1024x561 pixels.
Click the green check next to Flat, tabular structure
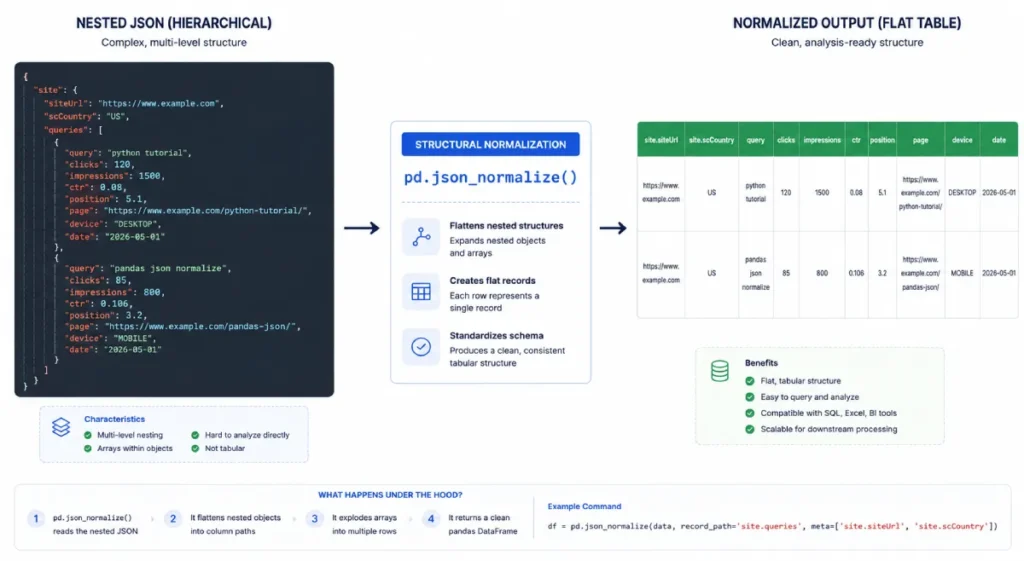point(750,381)
